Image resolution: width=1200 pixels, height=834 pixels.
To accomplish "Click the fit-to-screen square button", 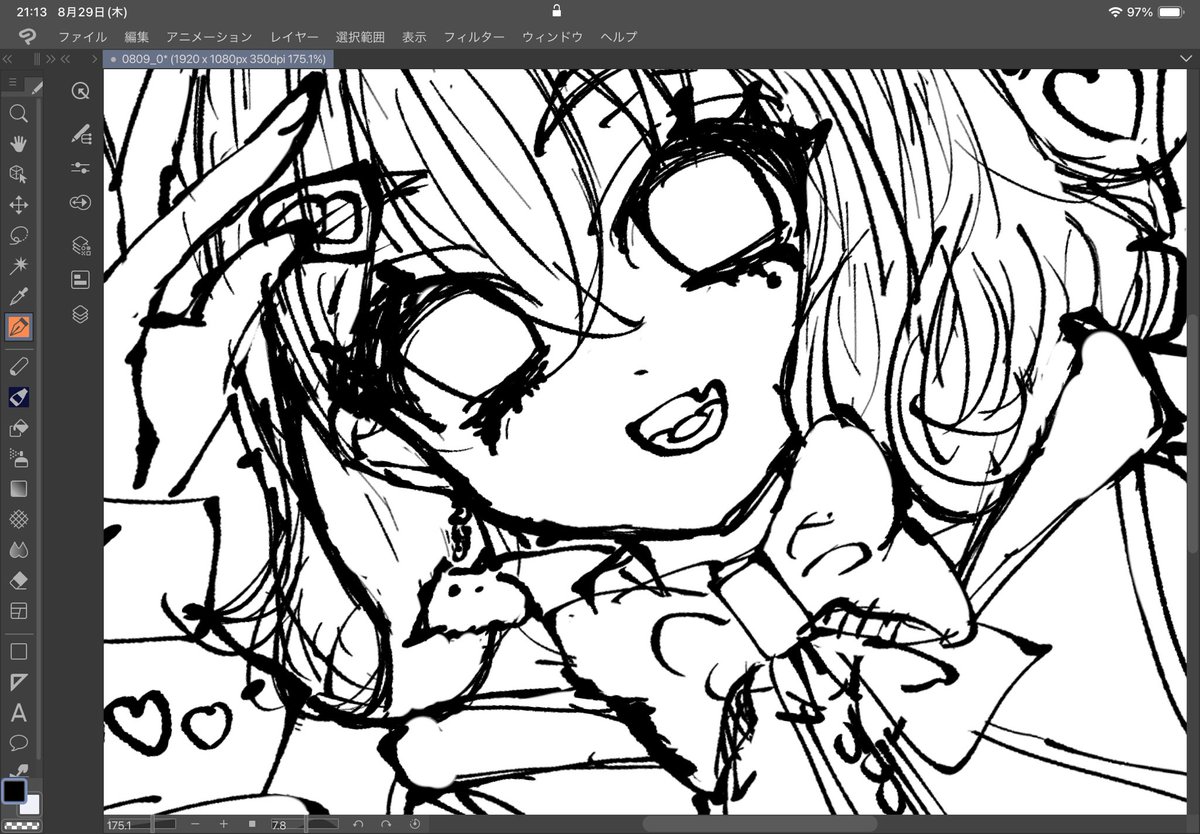I will tap(252, 824).
